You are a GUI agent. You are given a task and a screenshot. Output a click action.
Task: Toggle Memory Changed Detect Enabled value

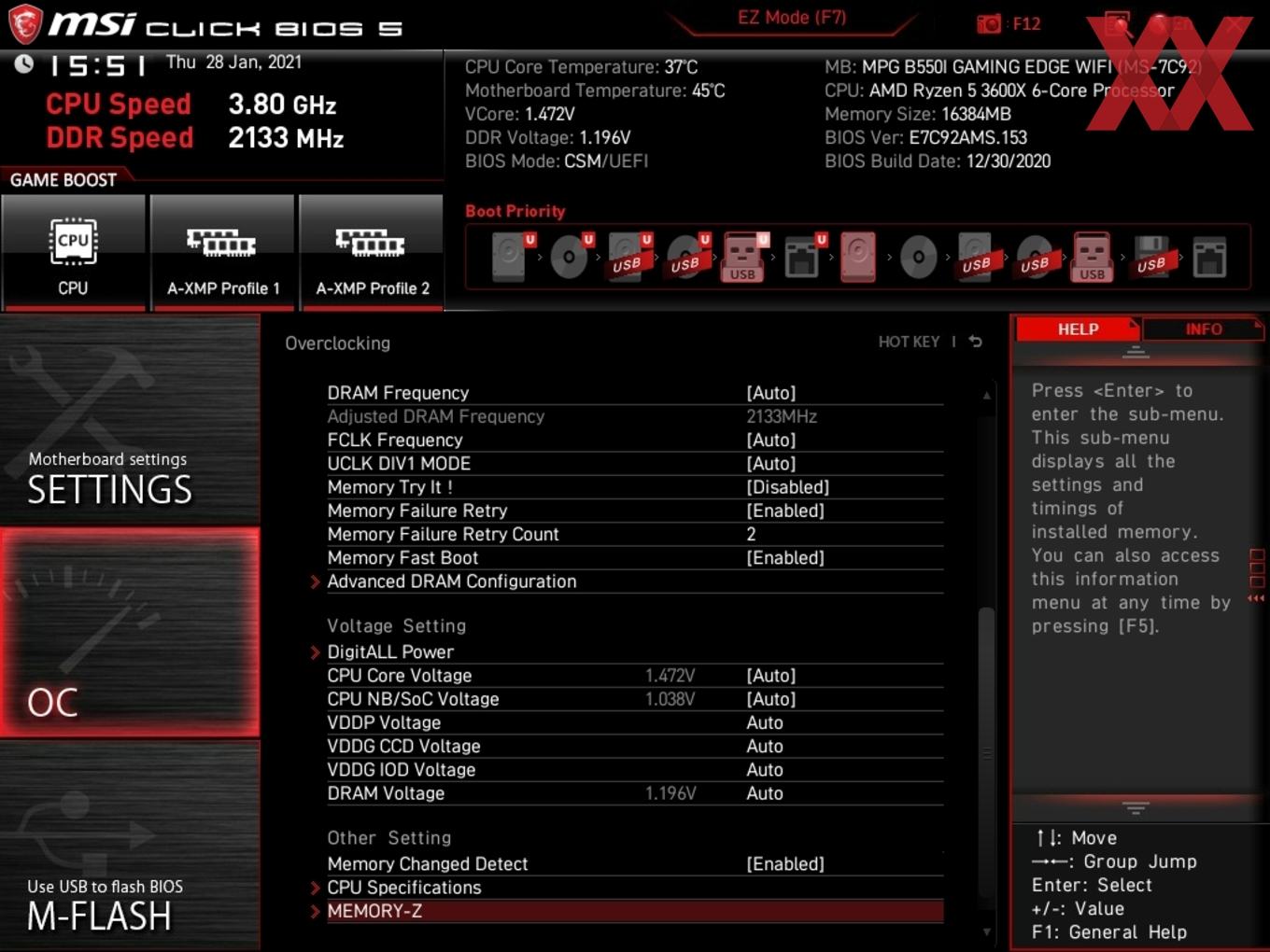[785, 864]
